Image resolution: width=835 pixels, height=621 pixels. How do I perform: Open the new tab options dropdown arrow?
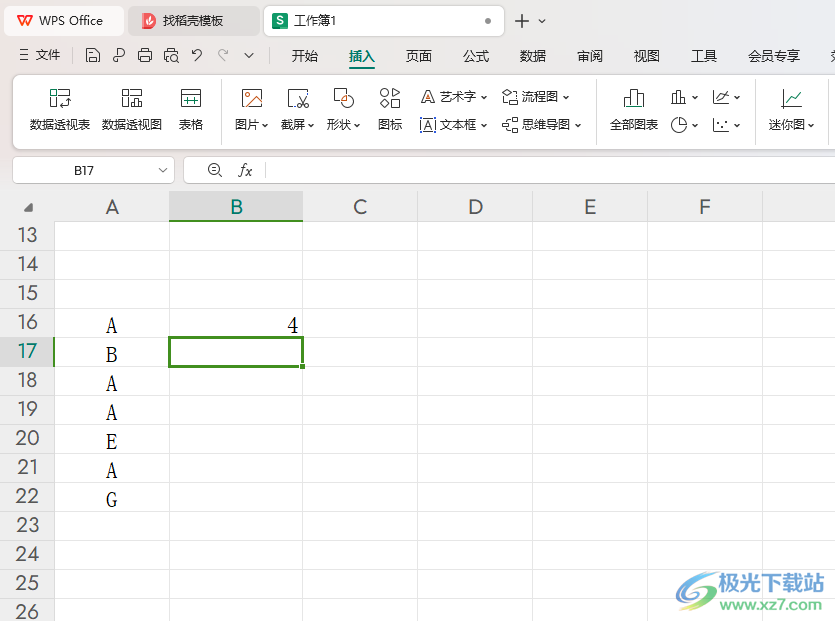(542, 21)
